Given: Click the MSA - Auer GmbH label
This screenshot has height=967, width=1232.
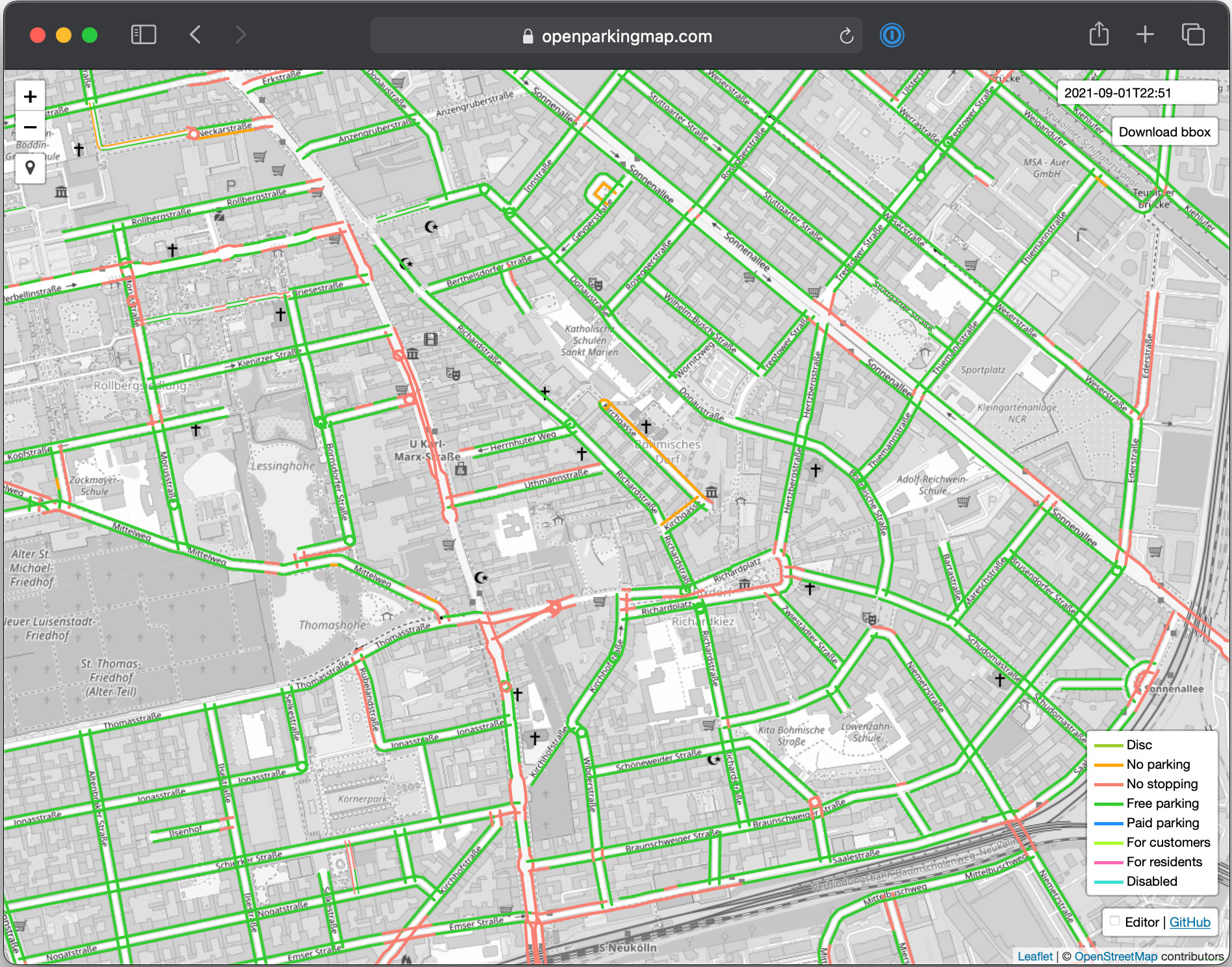Looking at the screenshot, I should point(1047,168).
